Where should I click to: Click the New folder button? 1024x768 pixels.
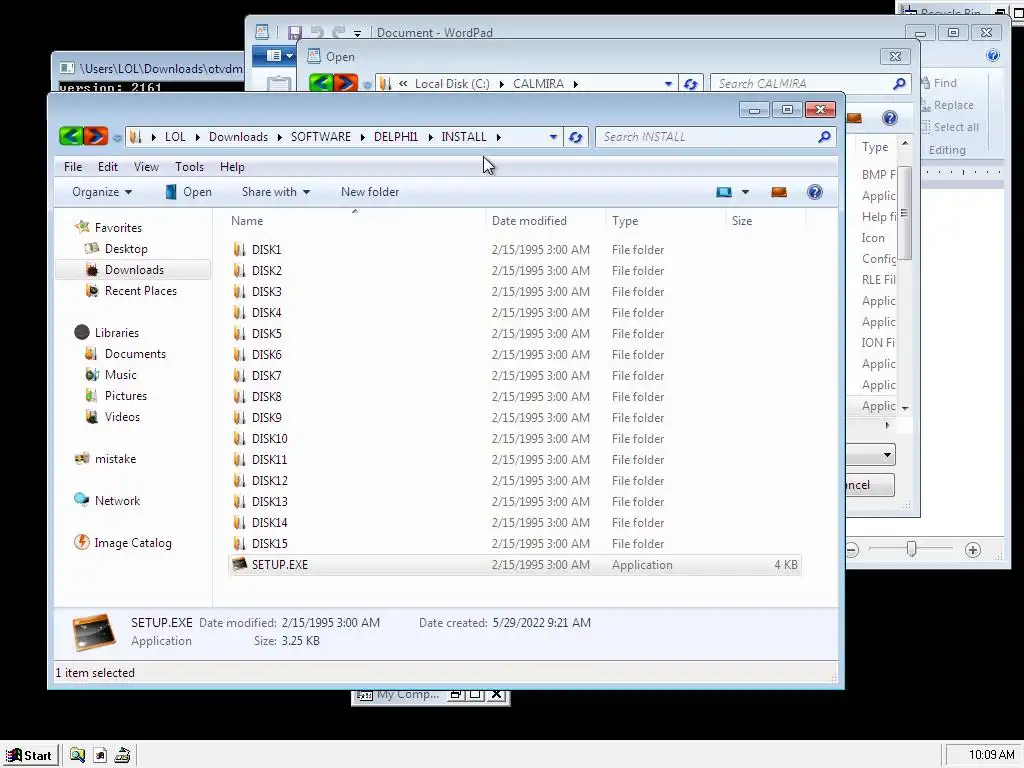370,192
